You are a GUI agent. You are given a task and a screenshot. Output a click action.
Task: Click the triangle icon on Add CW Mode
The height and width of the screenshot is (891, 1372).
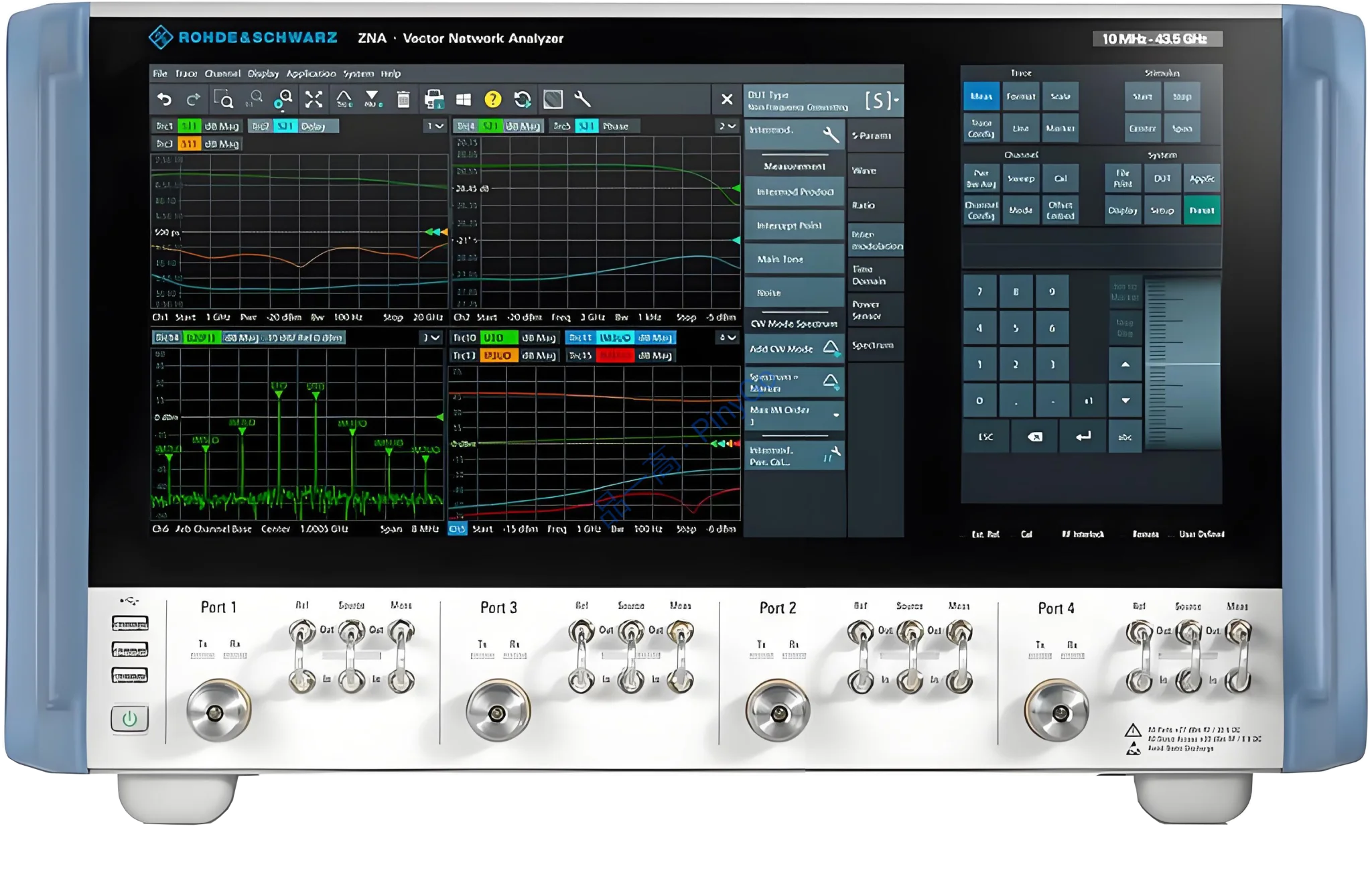coord(831,348)
